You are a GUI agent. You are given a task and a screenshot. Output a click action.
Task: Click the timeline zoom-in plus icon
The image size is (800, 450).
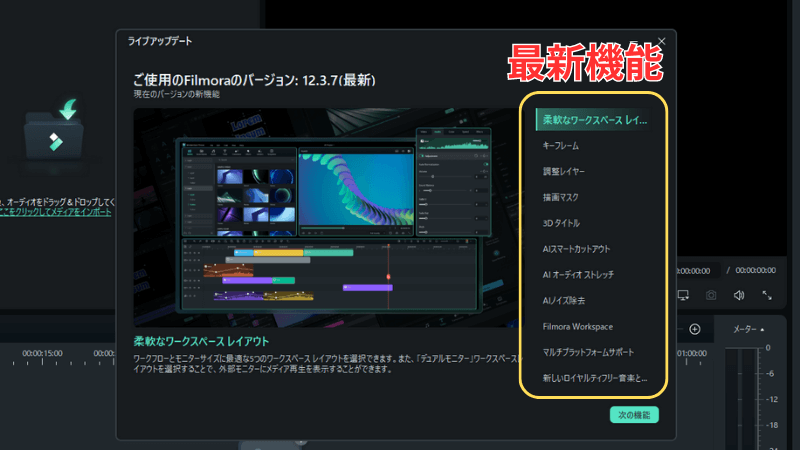click(694, 330)
